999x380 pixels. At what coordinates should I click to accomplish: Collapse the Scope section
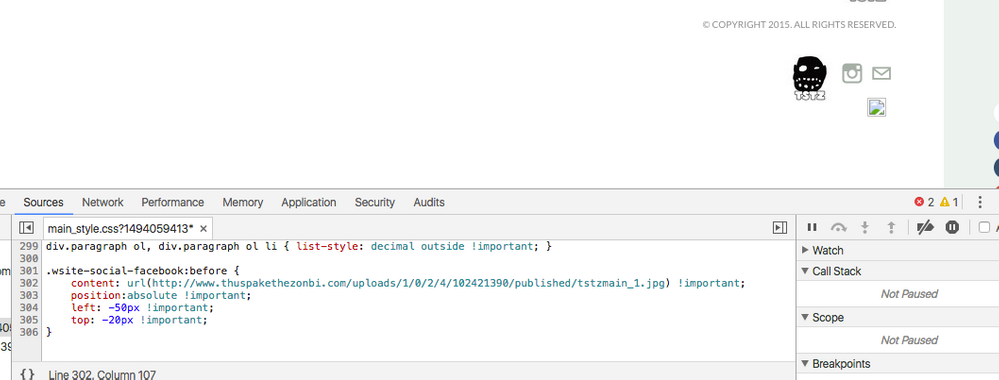(823, 318)
